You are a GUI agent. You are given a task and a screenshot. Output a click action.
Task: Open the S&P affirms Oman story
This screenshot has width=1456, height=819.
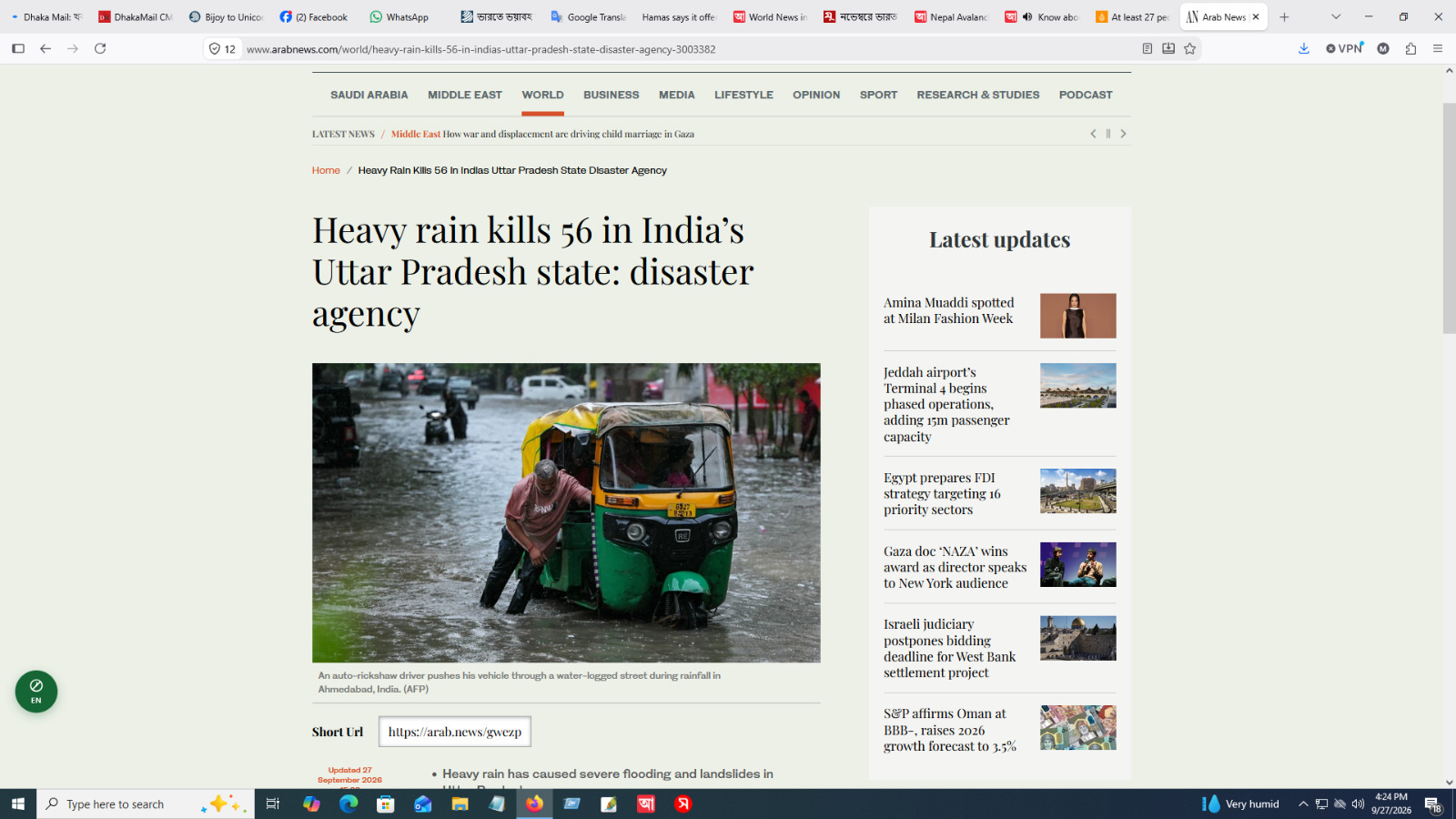(x=950, y=730)
